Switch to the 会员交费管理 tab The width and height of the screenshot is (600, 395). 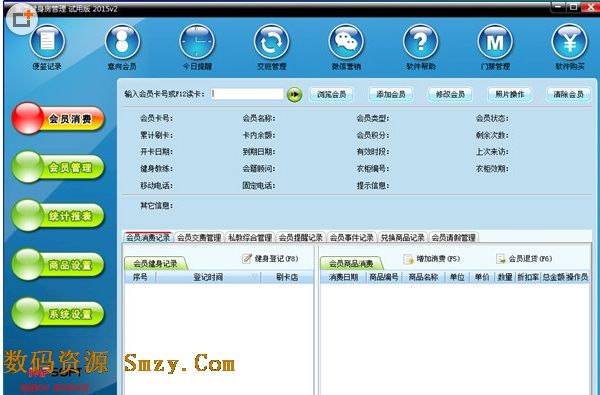pos(199,237)
